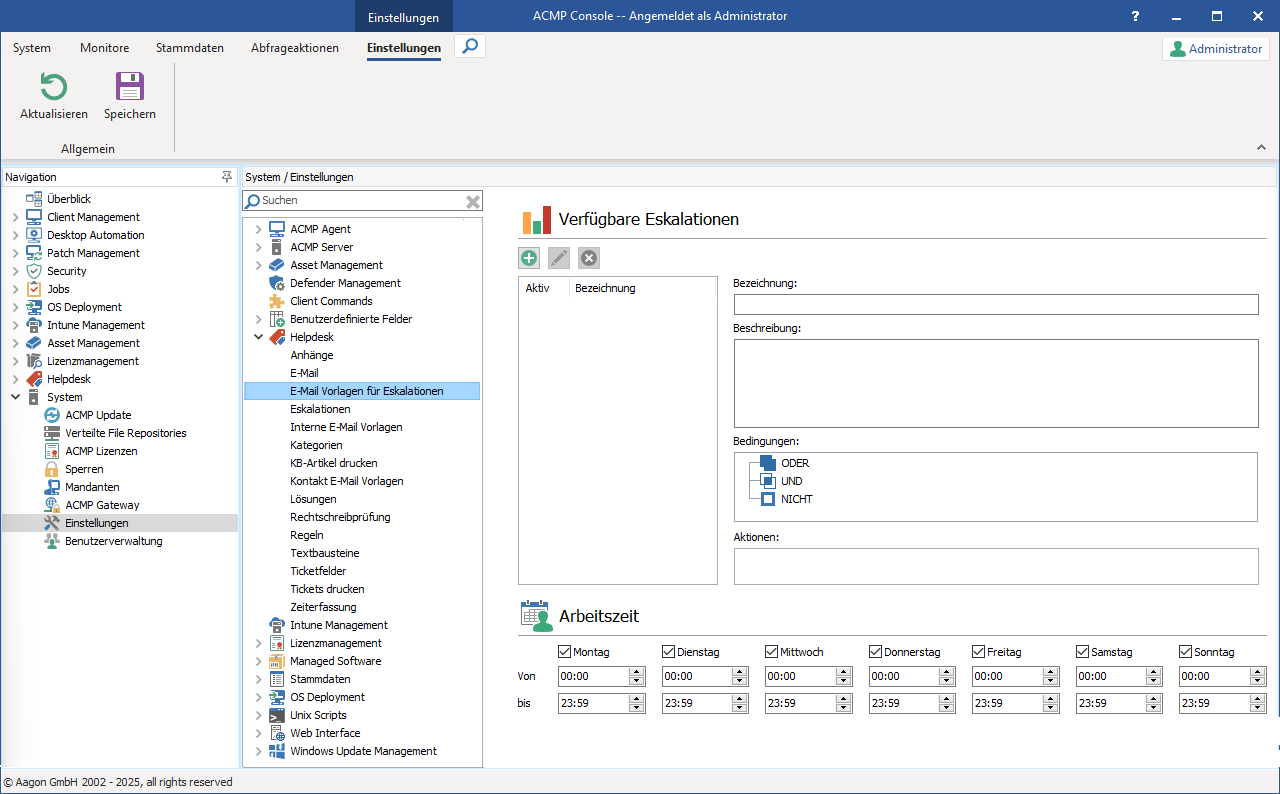1280x794 pixels.
Task: Expand Asset Management in the settings tree
Action: tap(258, 264)
